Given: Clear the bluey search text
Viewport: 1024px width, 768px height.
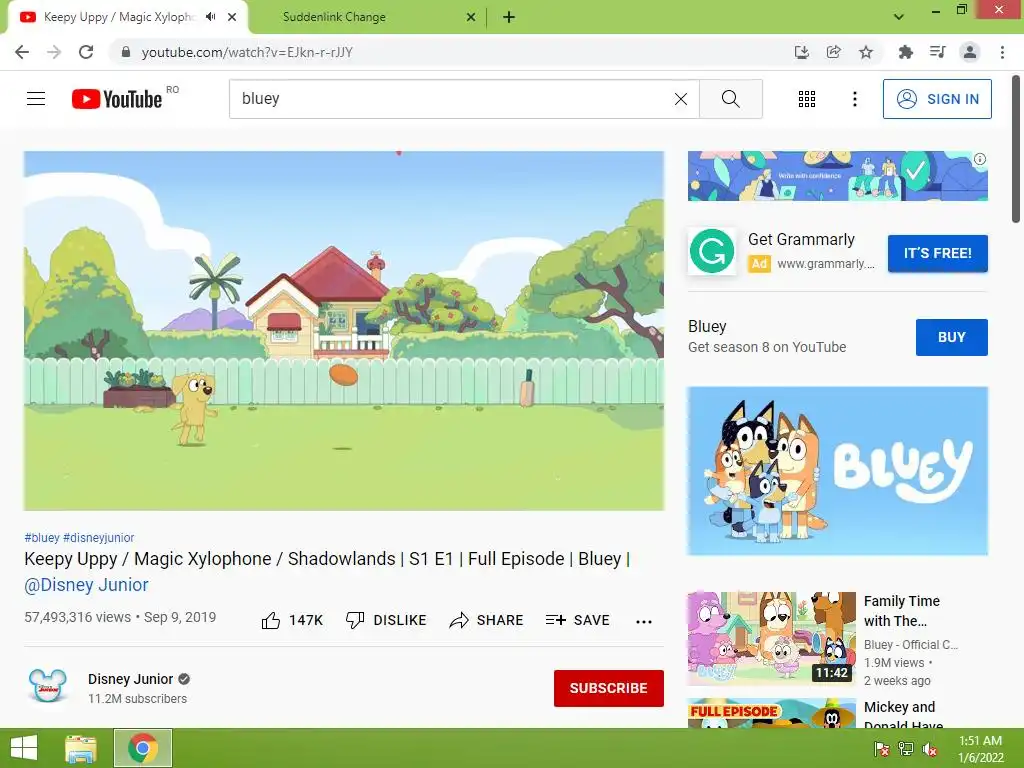Looking at the screenshot, I should [x=680, y=99].
